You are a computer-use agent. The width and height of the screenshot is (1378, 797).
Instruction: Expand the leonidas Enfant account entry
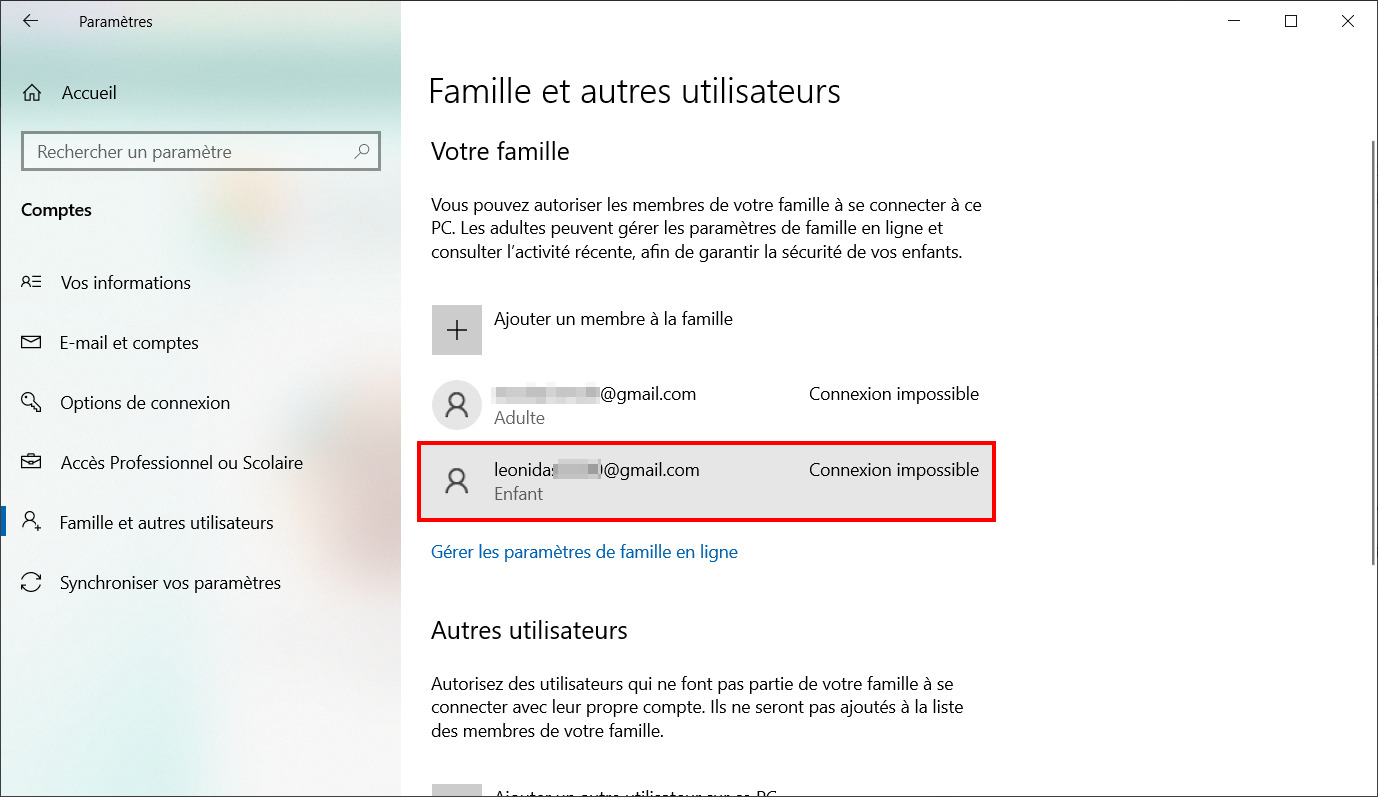(706, 481)
